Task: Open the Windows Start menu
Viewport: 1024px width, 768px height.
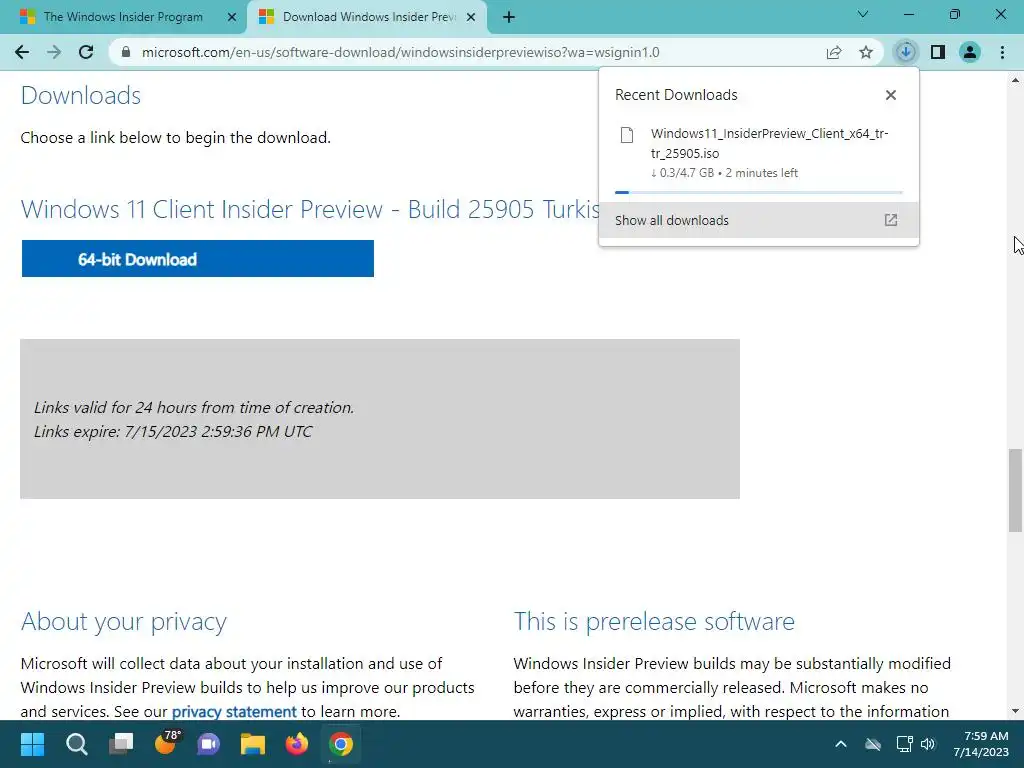Action: pyautogui.click(x=32, y=744)
